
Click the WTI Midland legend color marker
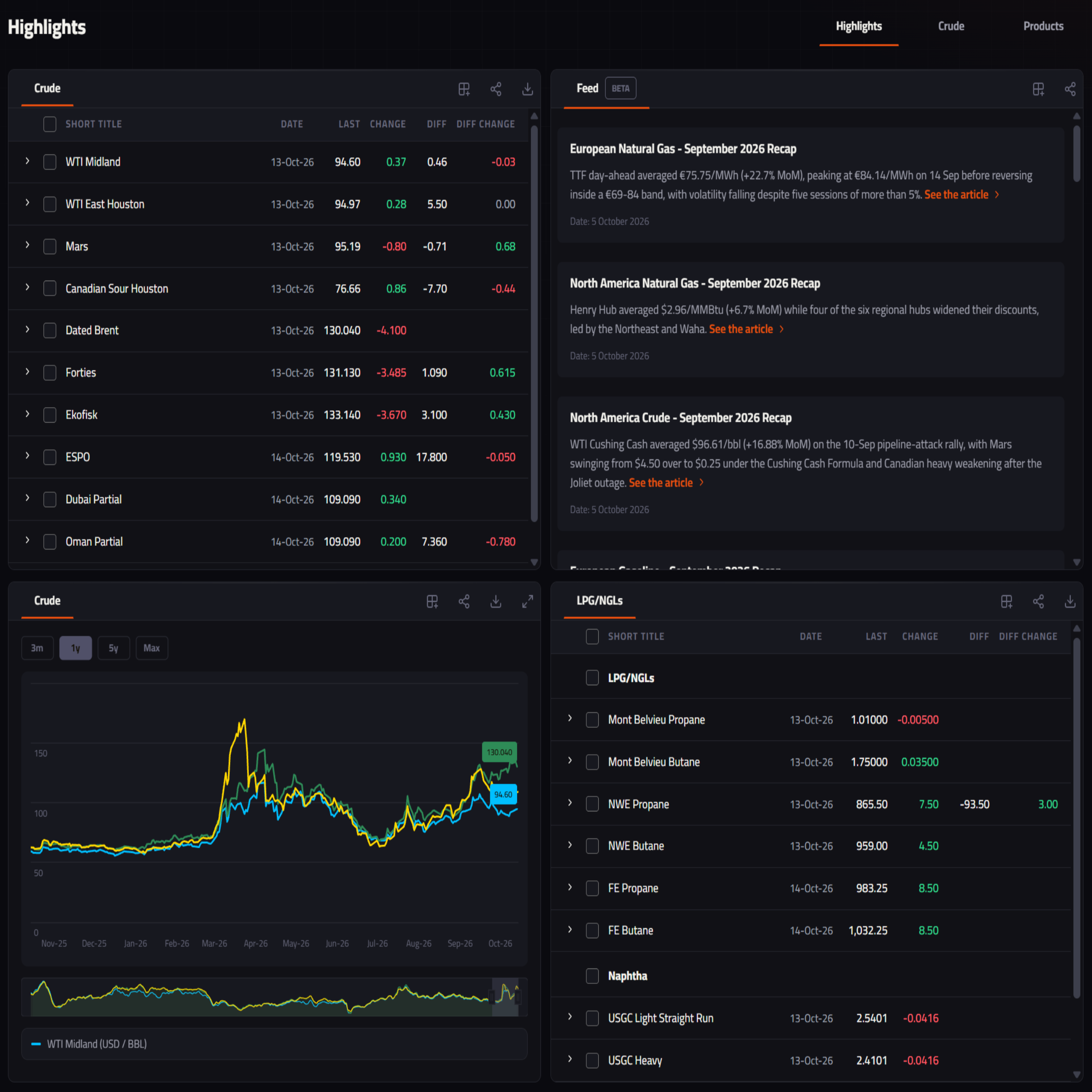pyautogui.click(x=36, y=1044)
